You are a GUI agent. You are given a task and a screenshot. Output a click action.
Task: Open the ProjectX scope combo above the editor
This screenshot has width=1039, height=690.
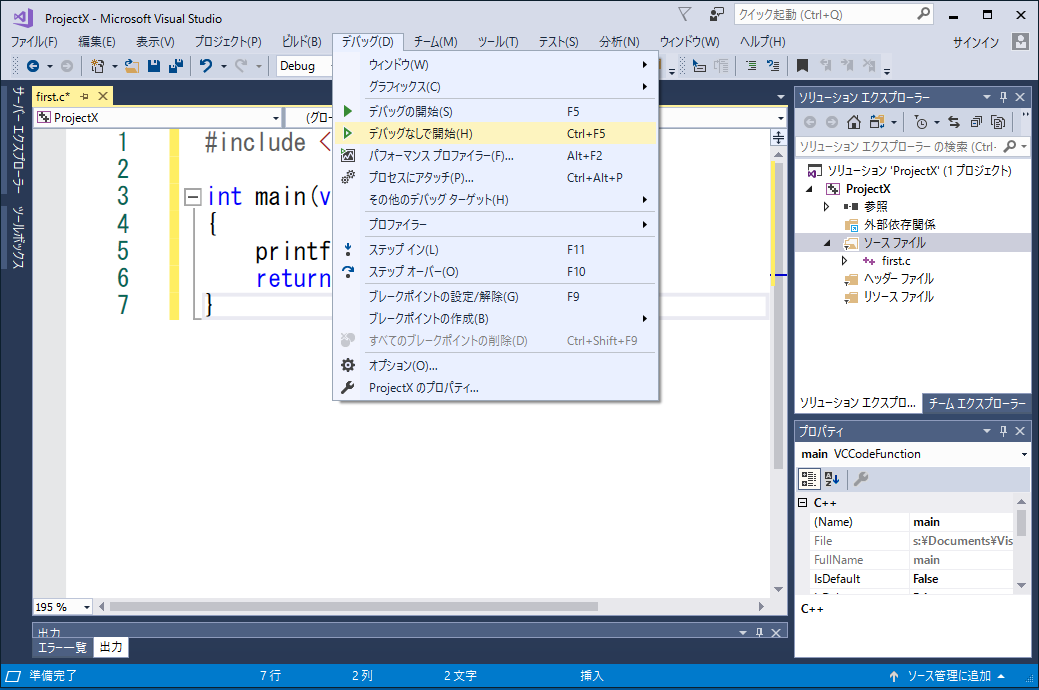coord(158,118)
